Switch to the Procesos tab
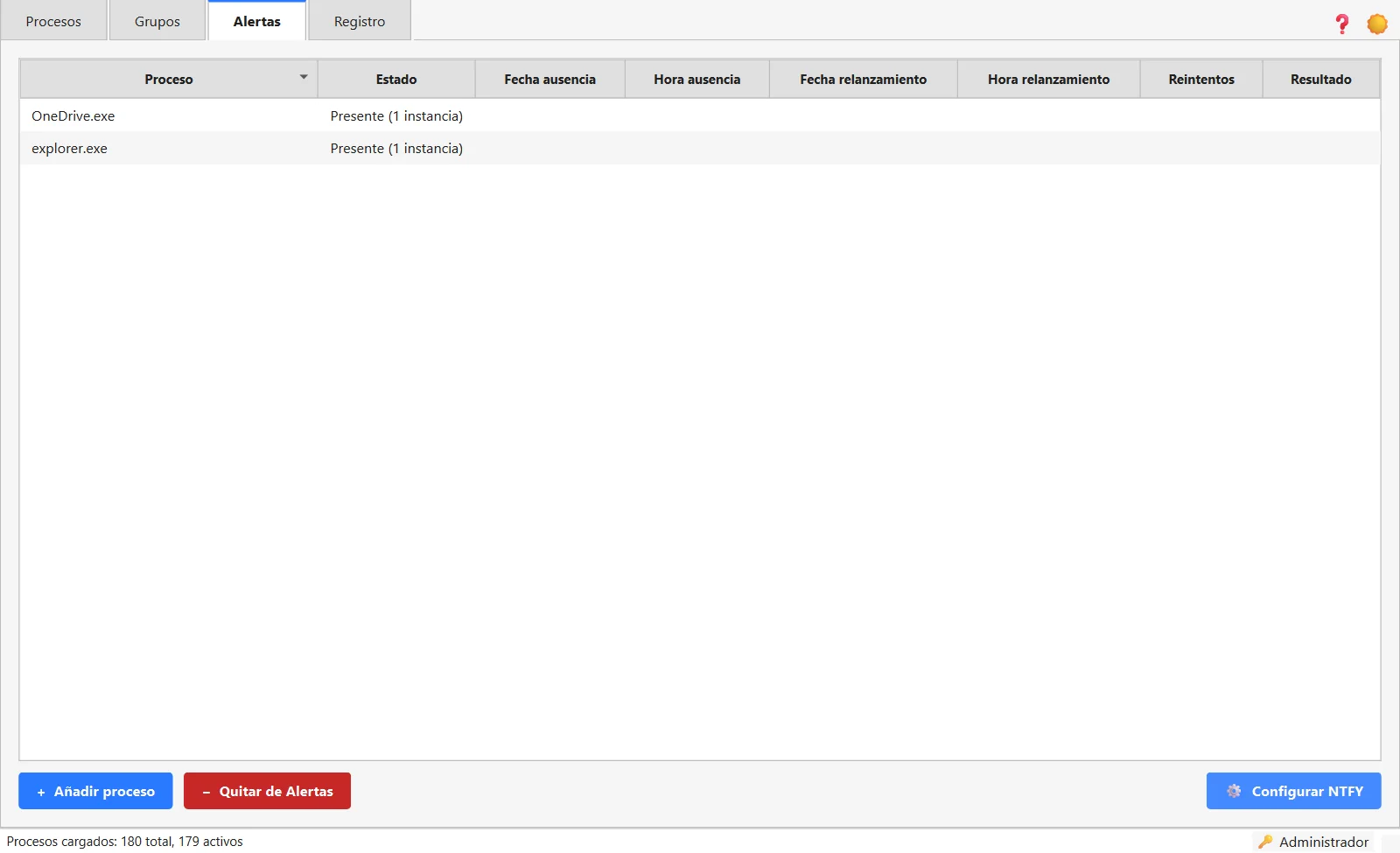The height and width of the screenshot is (853, 1400). [53, 21]
